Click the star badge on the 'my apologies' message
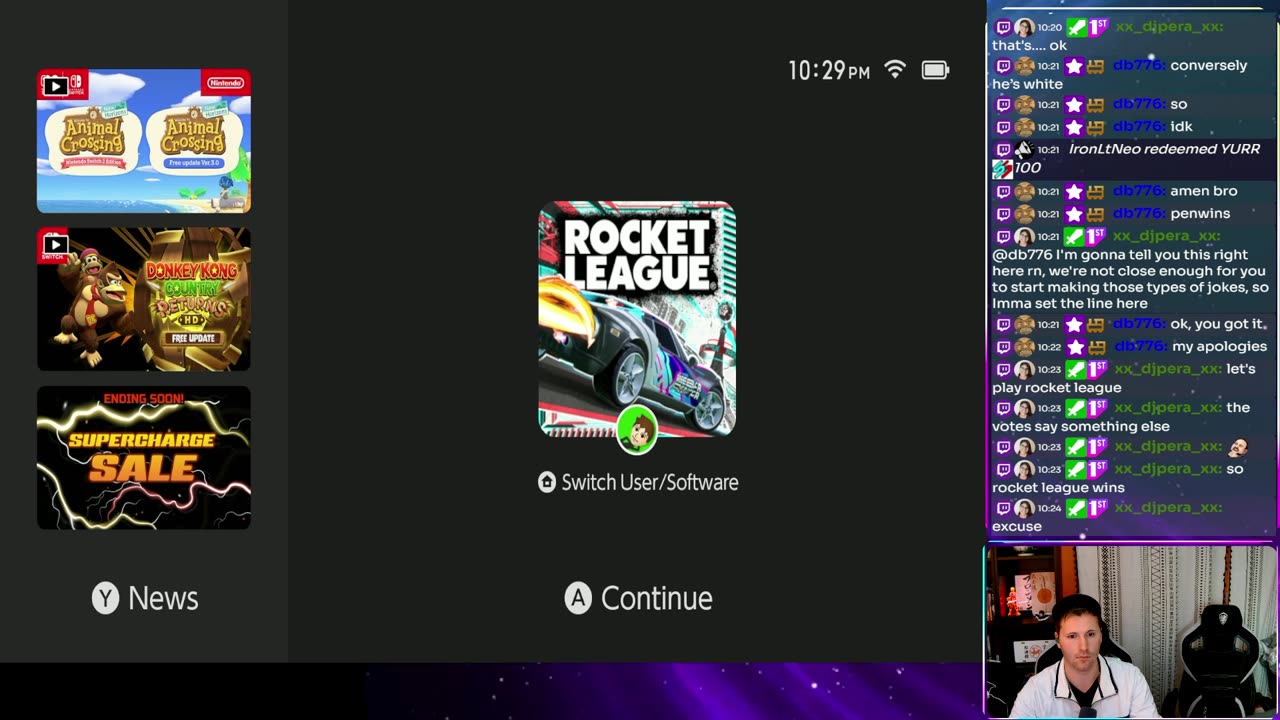Image resolution: width=1280 pixels, height=720 pixels. [1075, 347]
